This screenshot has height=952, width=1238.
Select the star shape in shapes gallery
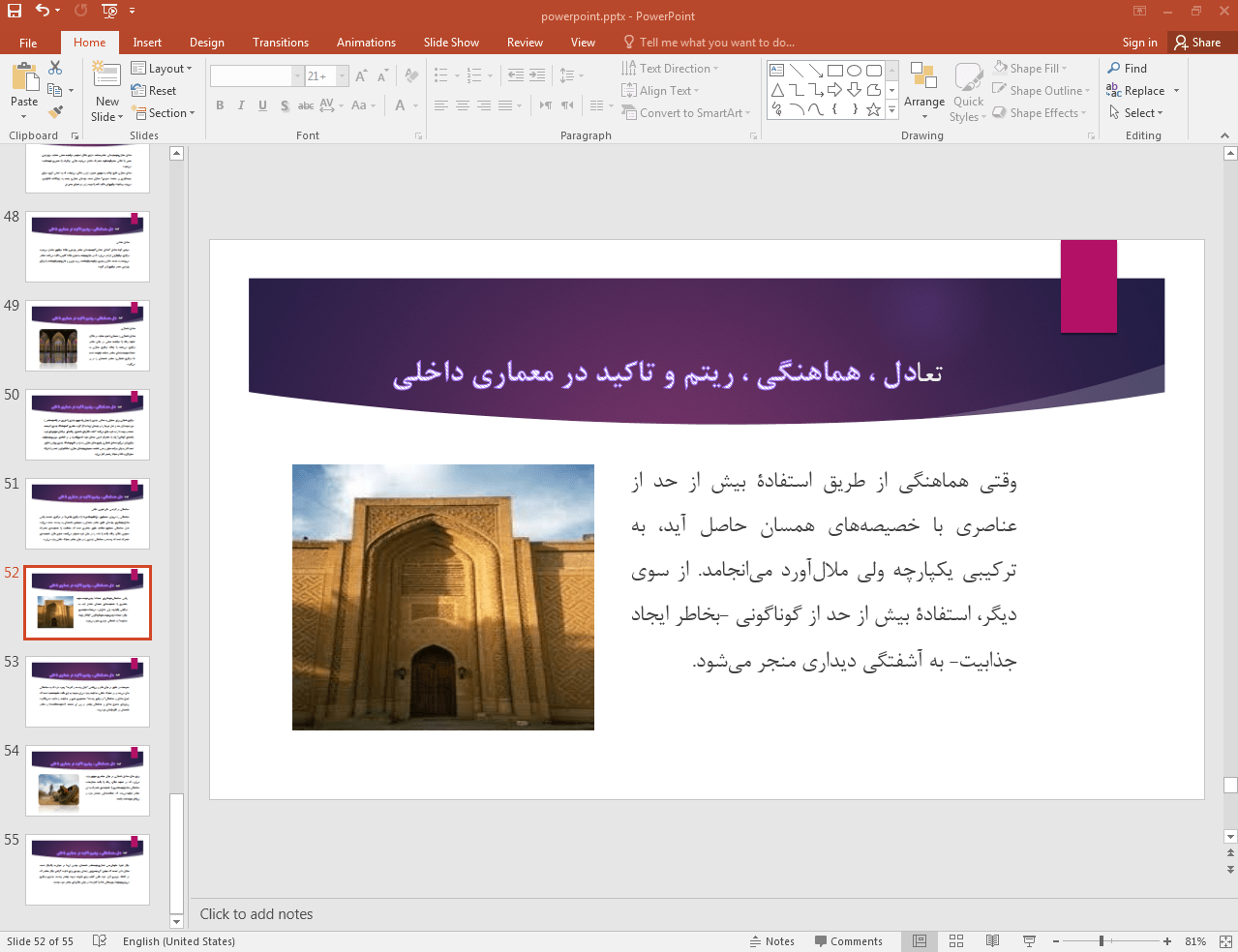[873, 109]
